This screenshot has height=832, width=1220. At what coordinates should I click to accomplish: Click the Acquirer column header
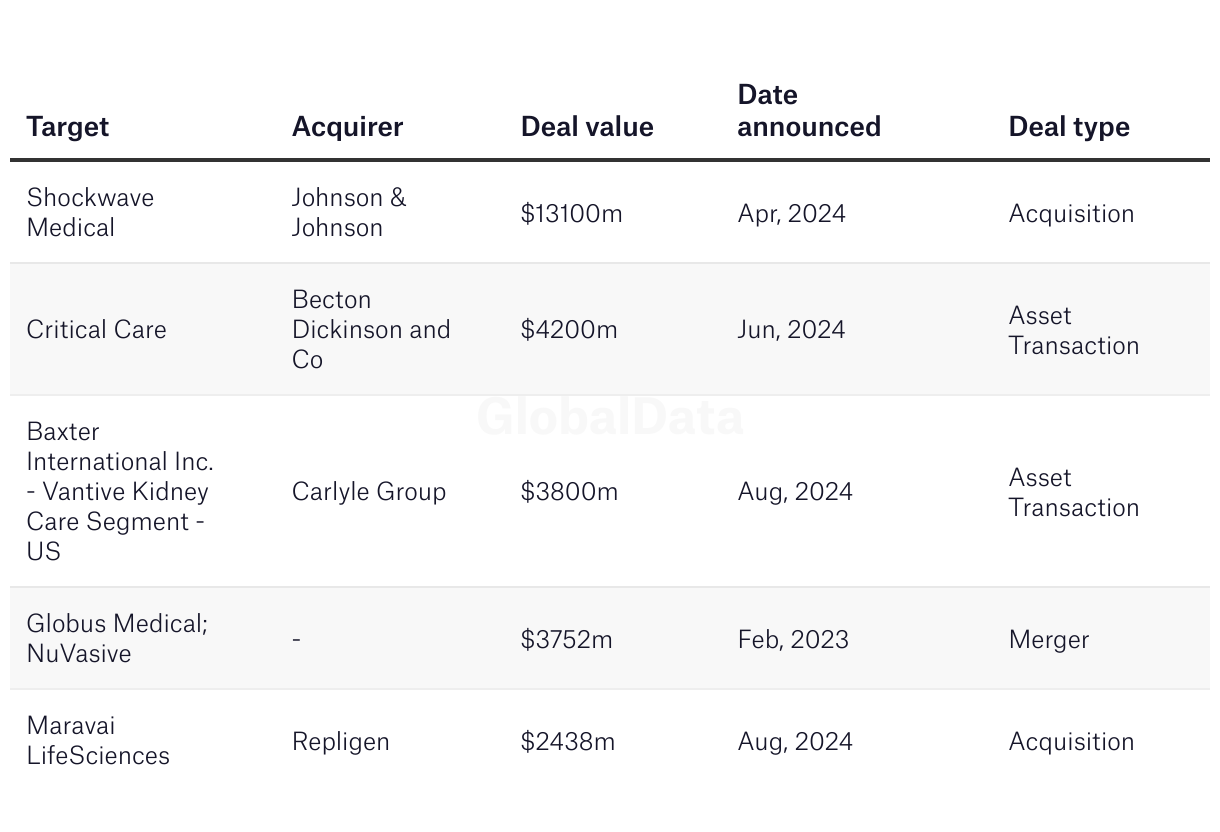tap(347, 127)
